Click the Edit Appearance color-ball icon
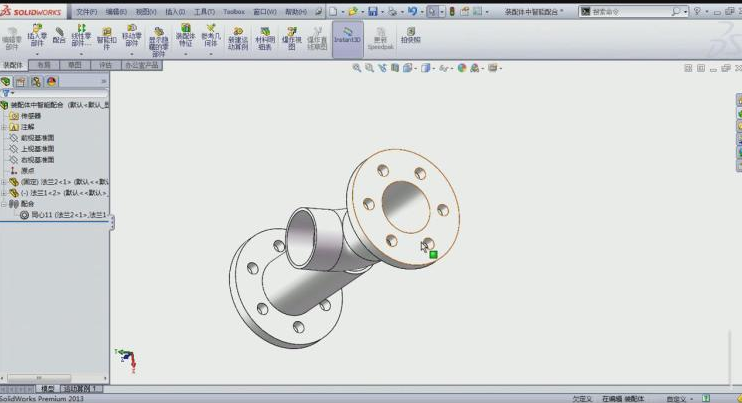The width and height of the screenshot is (742, 403). (462, 68)
